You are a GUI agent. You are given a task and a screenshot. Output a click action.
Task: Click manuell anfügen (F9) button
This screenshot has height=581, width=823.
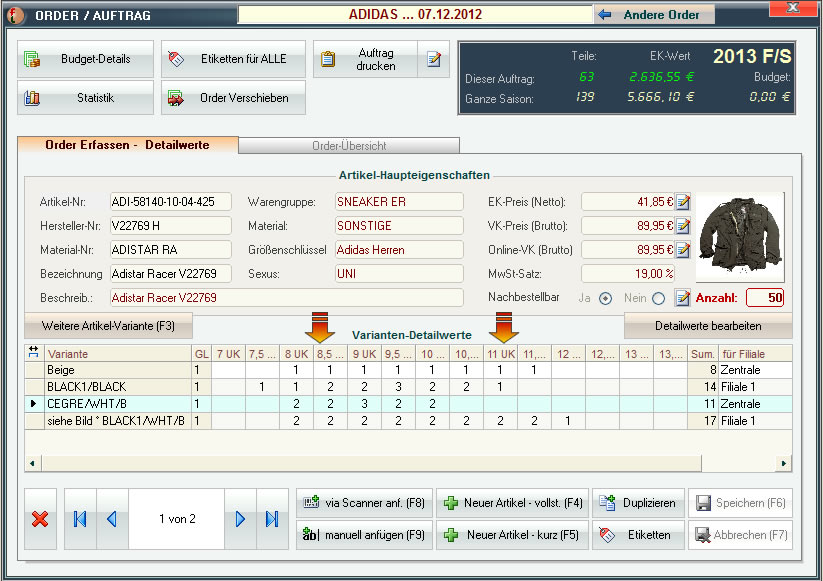tap(364, 535)
